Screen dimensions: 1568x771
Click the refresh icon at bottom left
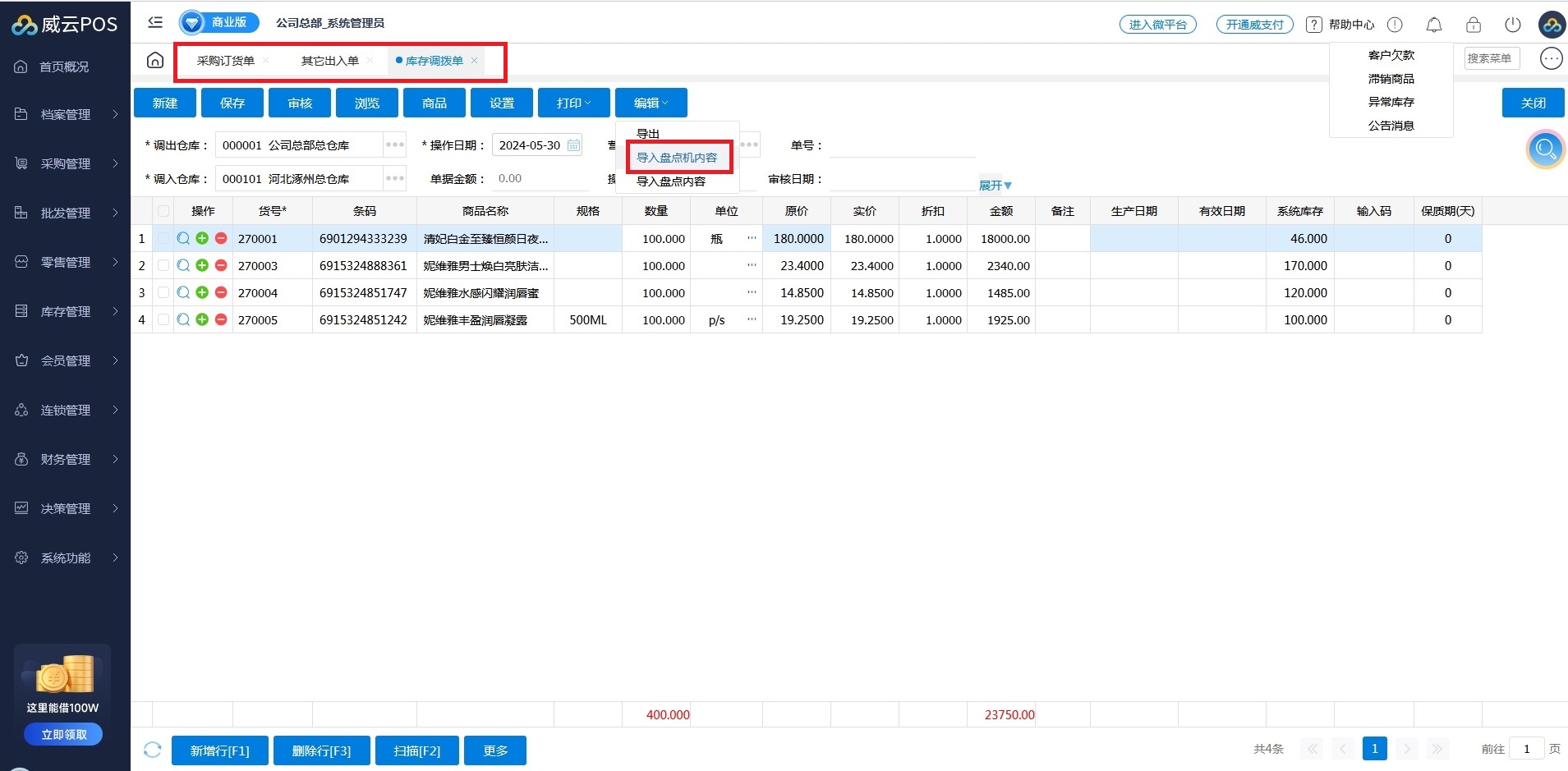152,750
